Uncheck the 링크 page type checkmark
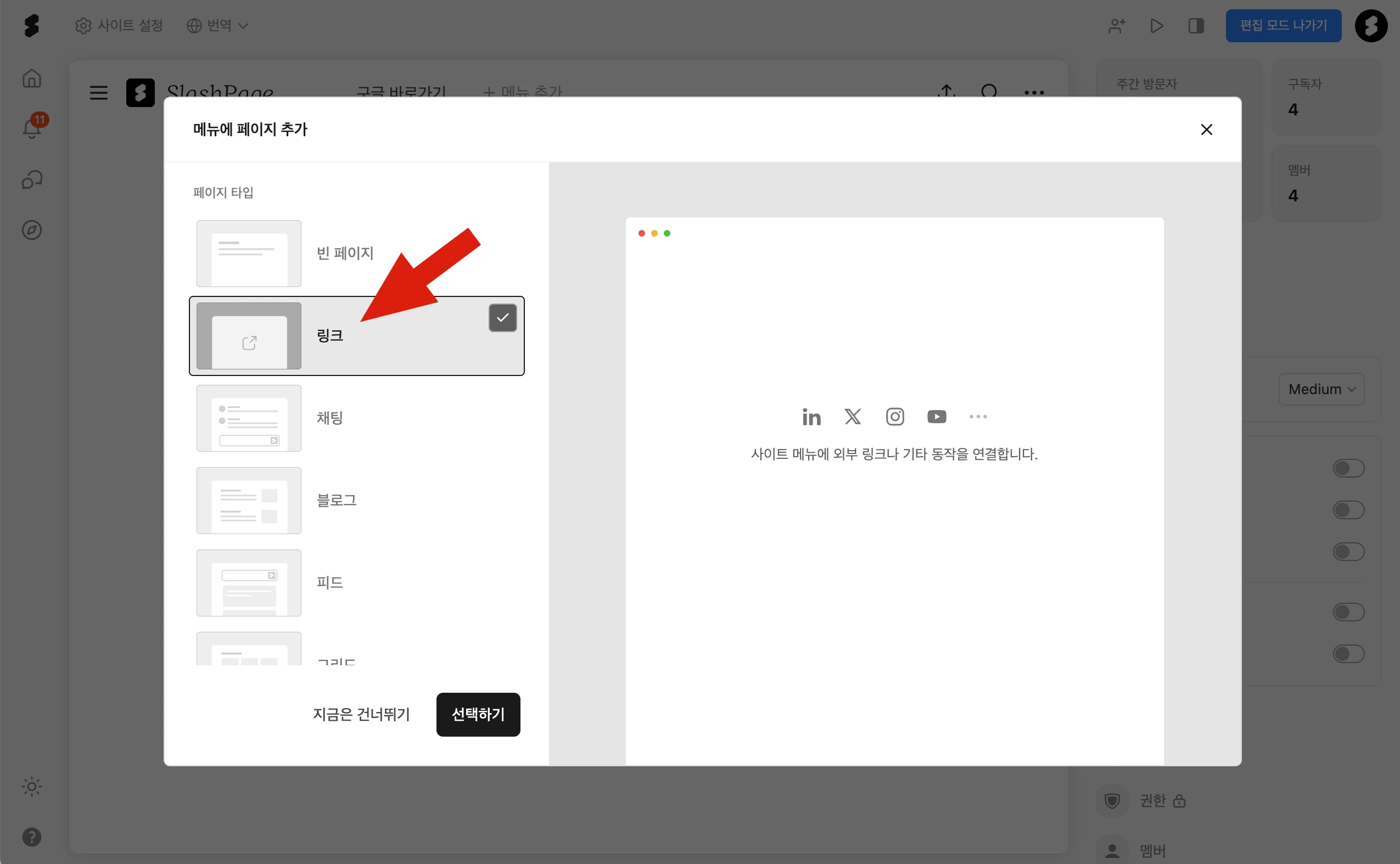 (502, 318)
